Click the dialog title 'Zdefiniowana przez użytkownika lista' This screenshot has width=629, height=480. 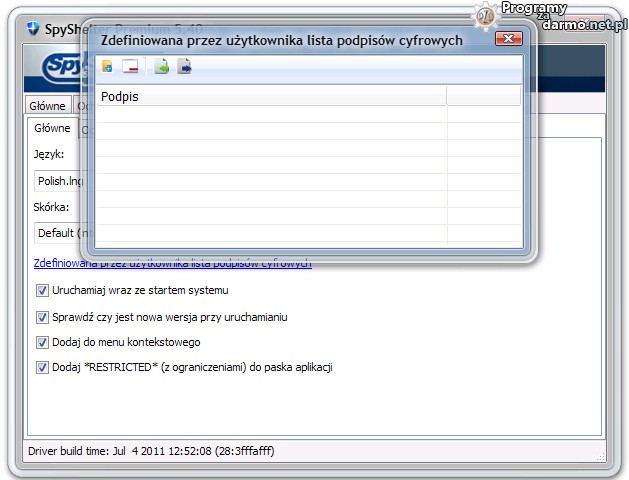281,40
